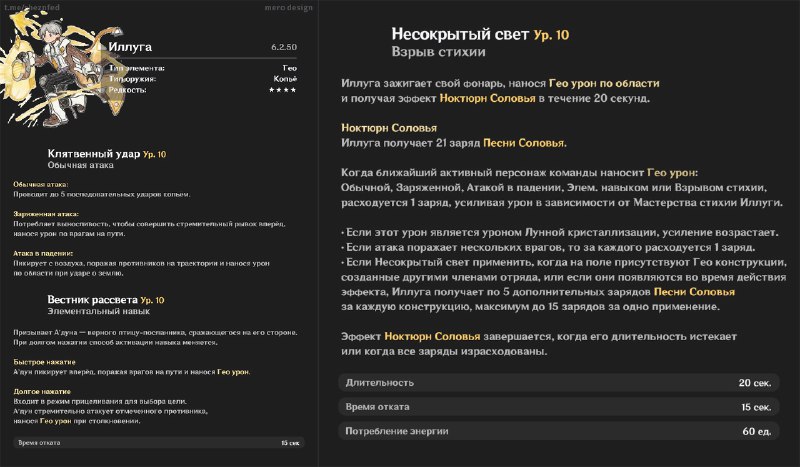Click the "Клятвенный удар" talent title
Image resolution: width=800 pixels, height=467 pixels.
(x=94, y=154)
